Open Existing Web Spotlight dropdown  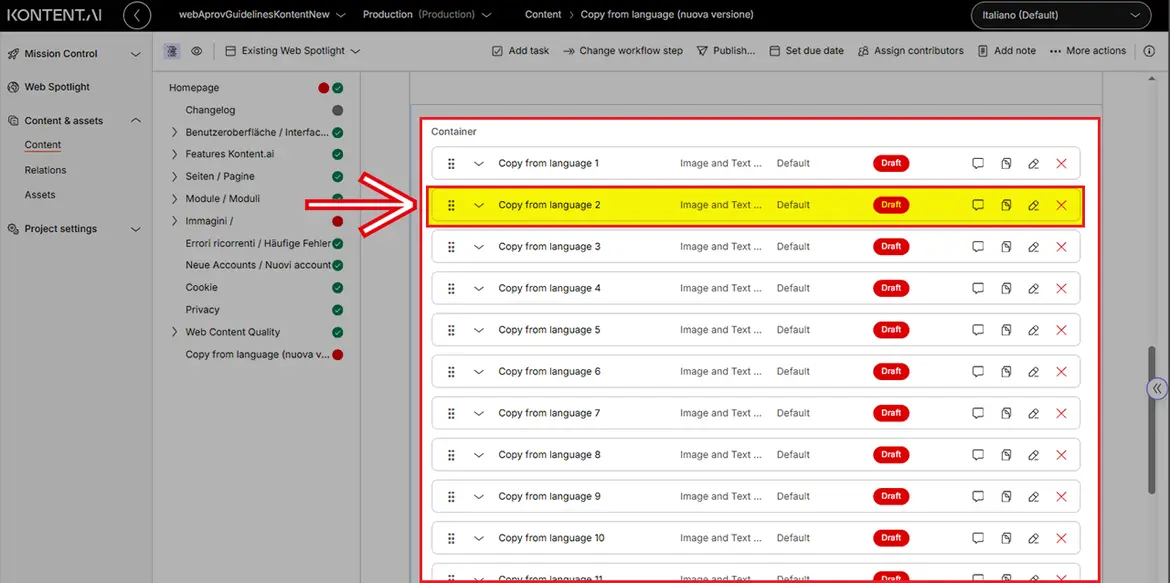point(292,51)
